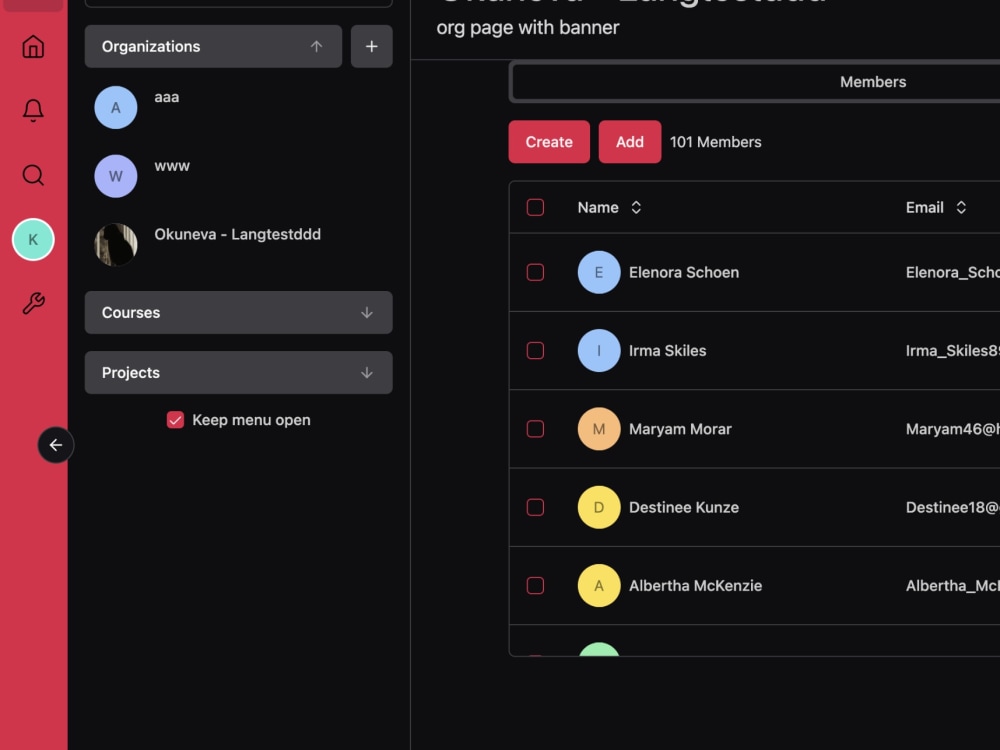The width and height of the screenshot is (1000, 750).
Task: Collapse the Organizations section
Action: [213, 47]
